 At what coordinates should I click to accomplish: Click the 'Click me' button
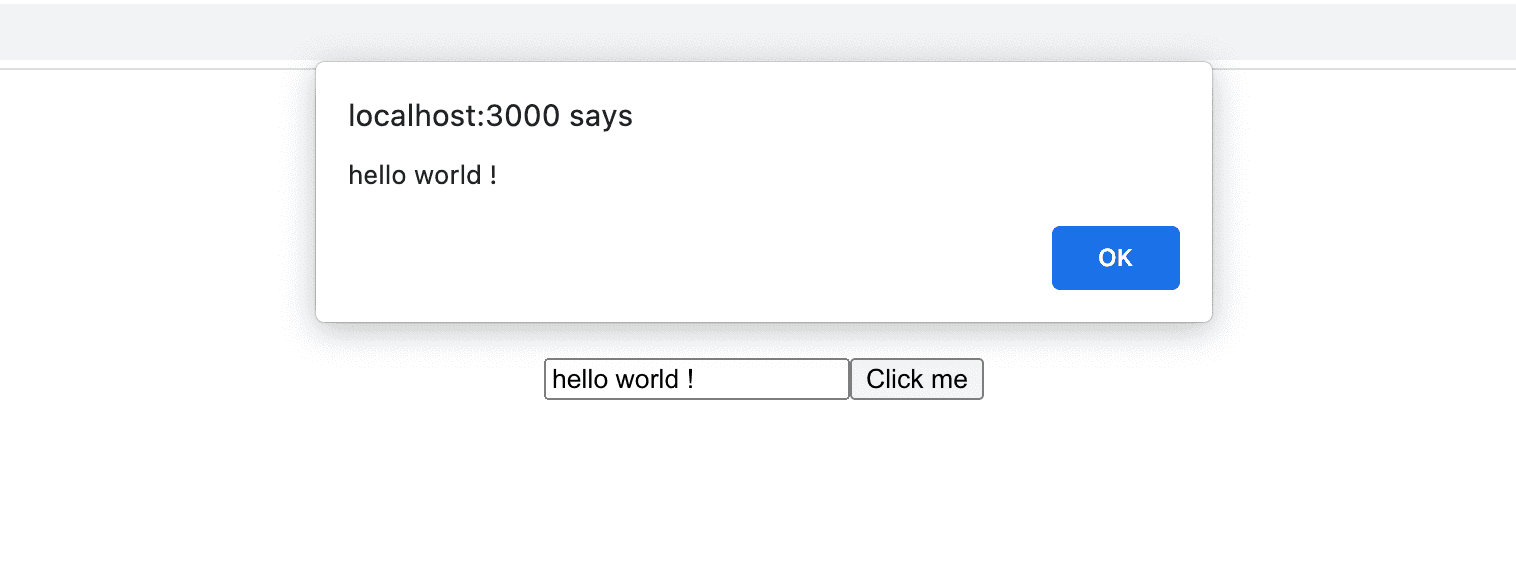click(916, 379)
